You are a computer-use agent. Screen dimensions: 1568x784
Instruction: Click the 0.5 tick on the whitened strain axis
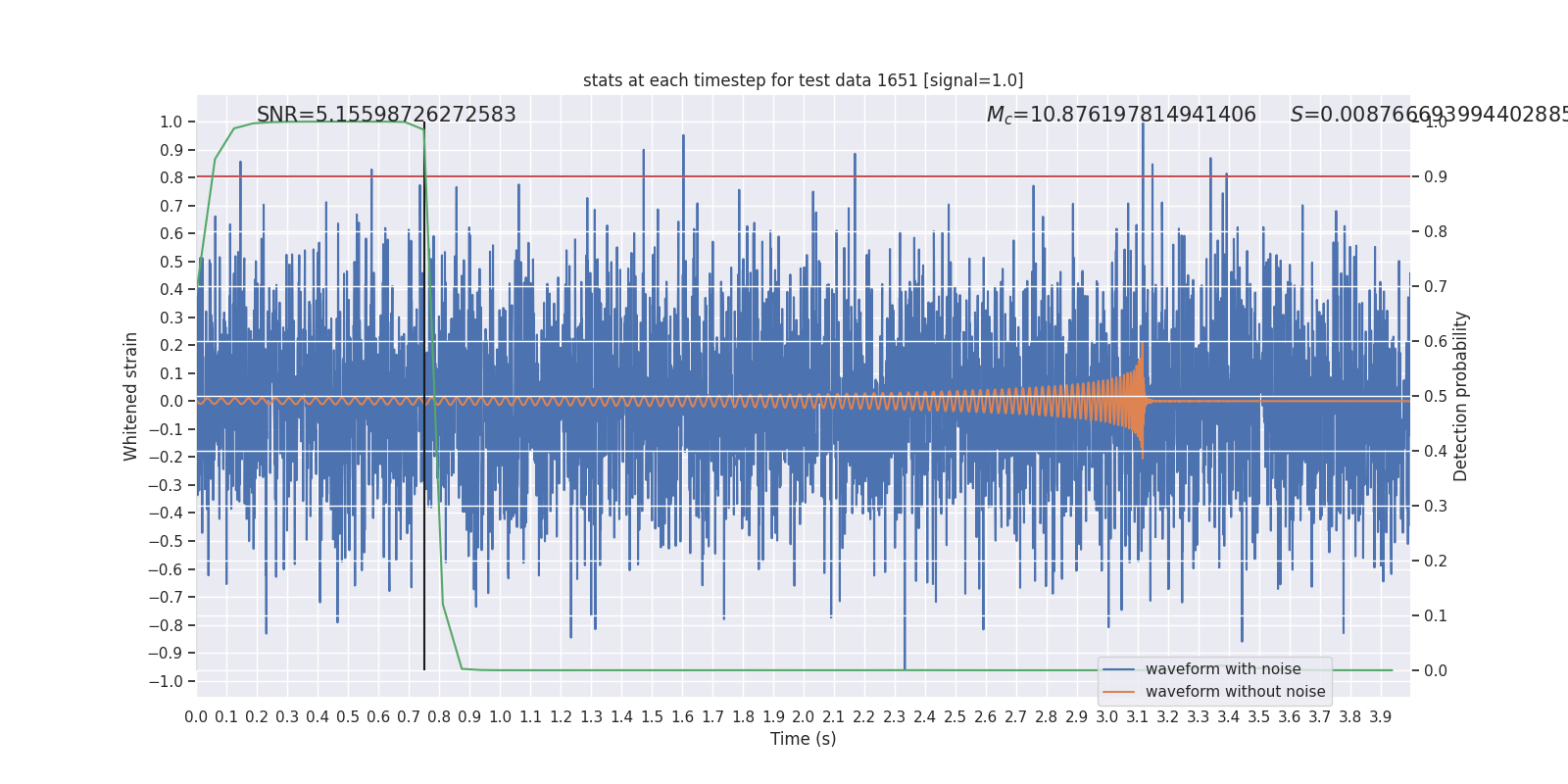point(171,262)
